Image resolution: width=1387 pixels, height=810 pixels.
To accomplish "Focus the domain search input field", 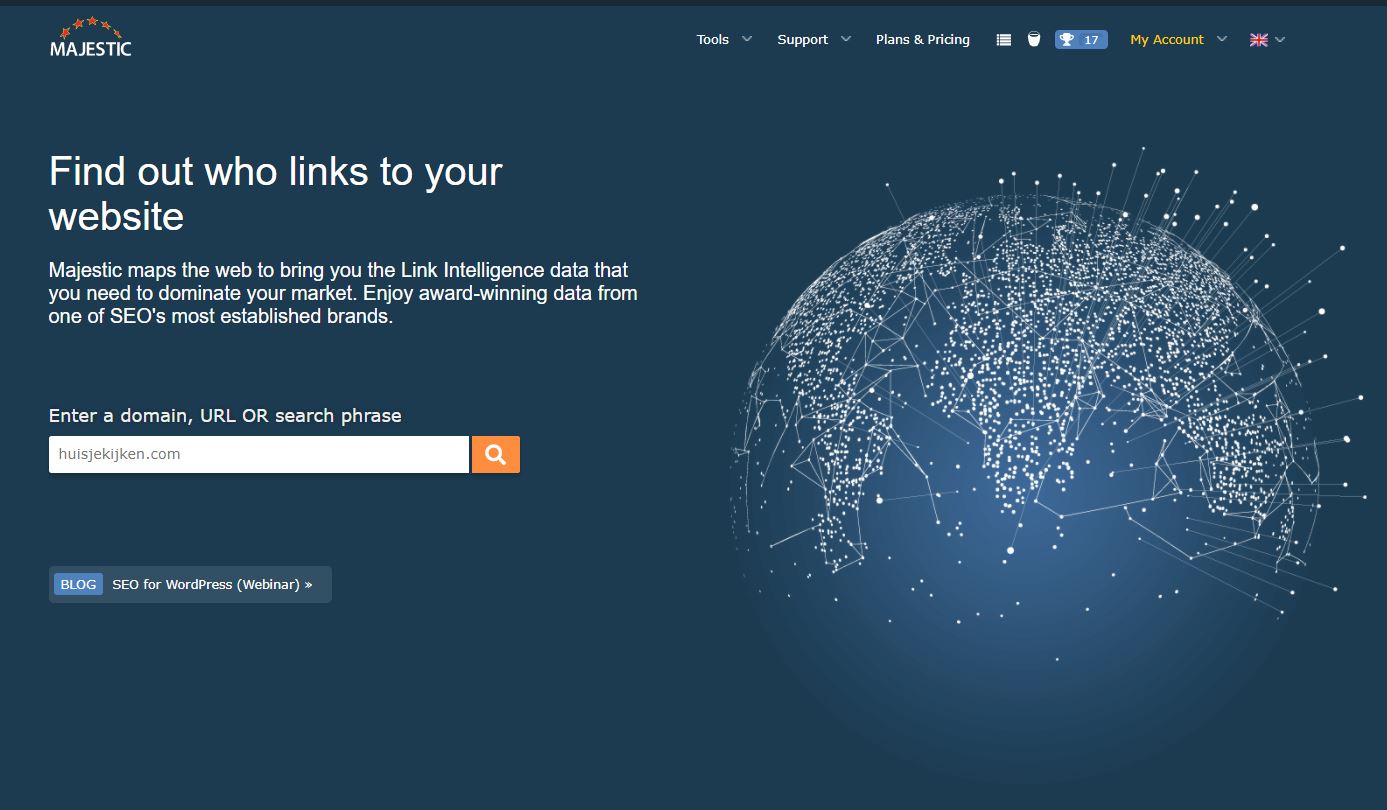I will [259, 454].
